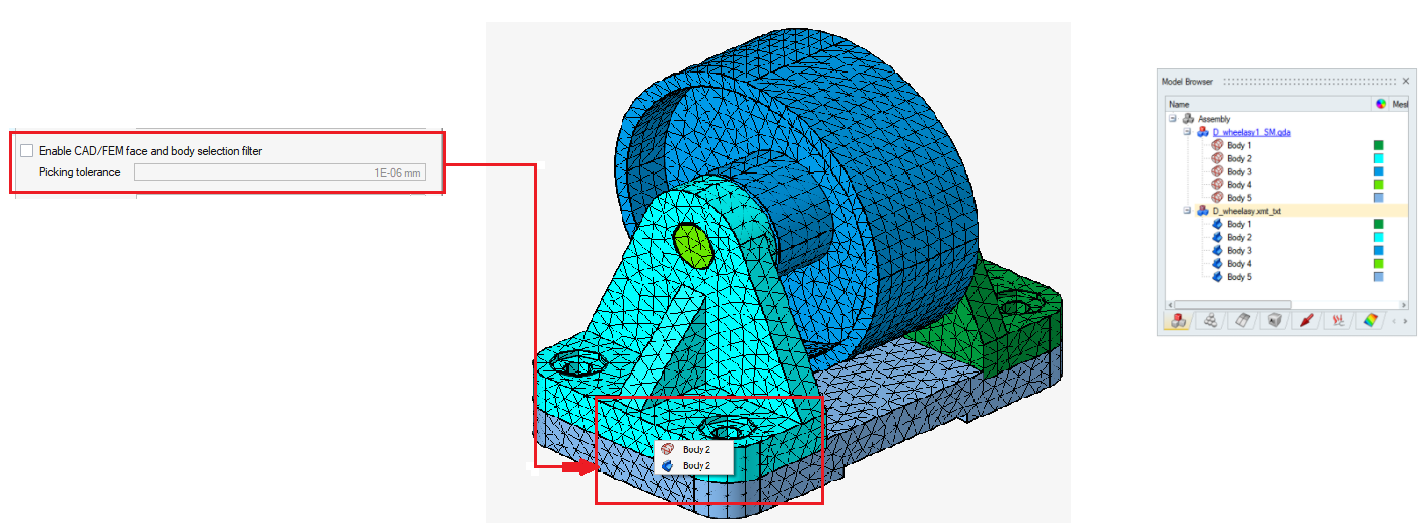
Task: Click the Model Browser title bar grip
Action: [1309, 81]
